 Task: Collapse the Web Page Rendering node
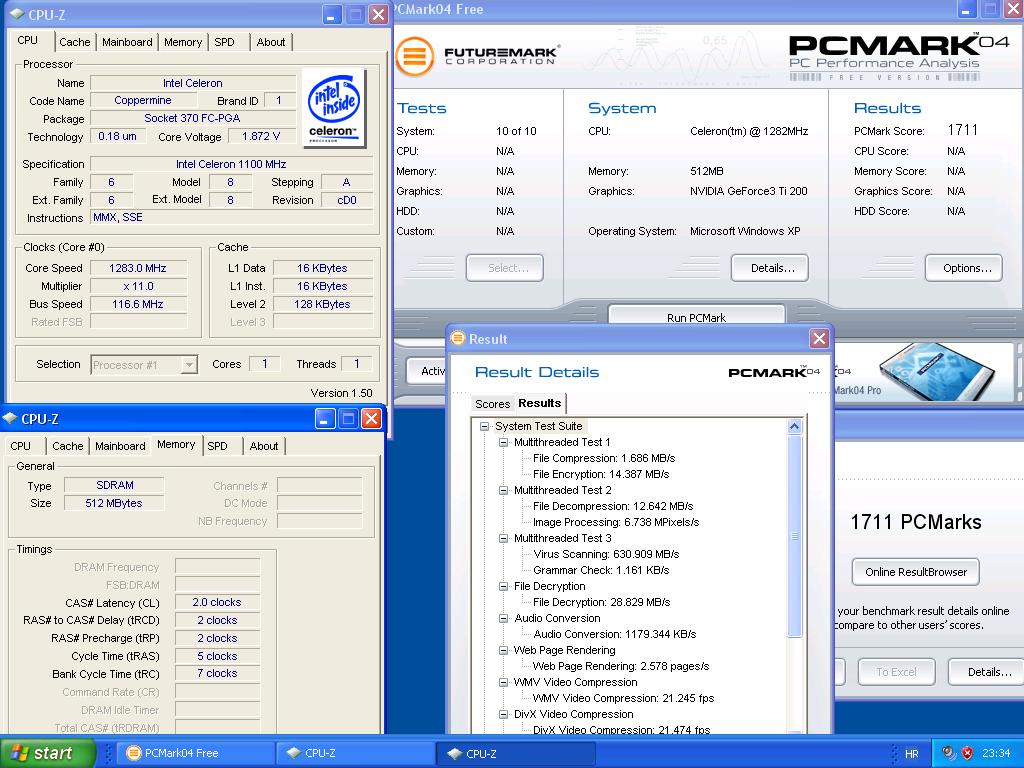[504, 650]
